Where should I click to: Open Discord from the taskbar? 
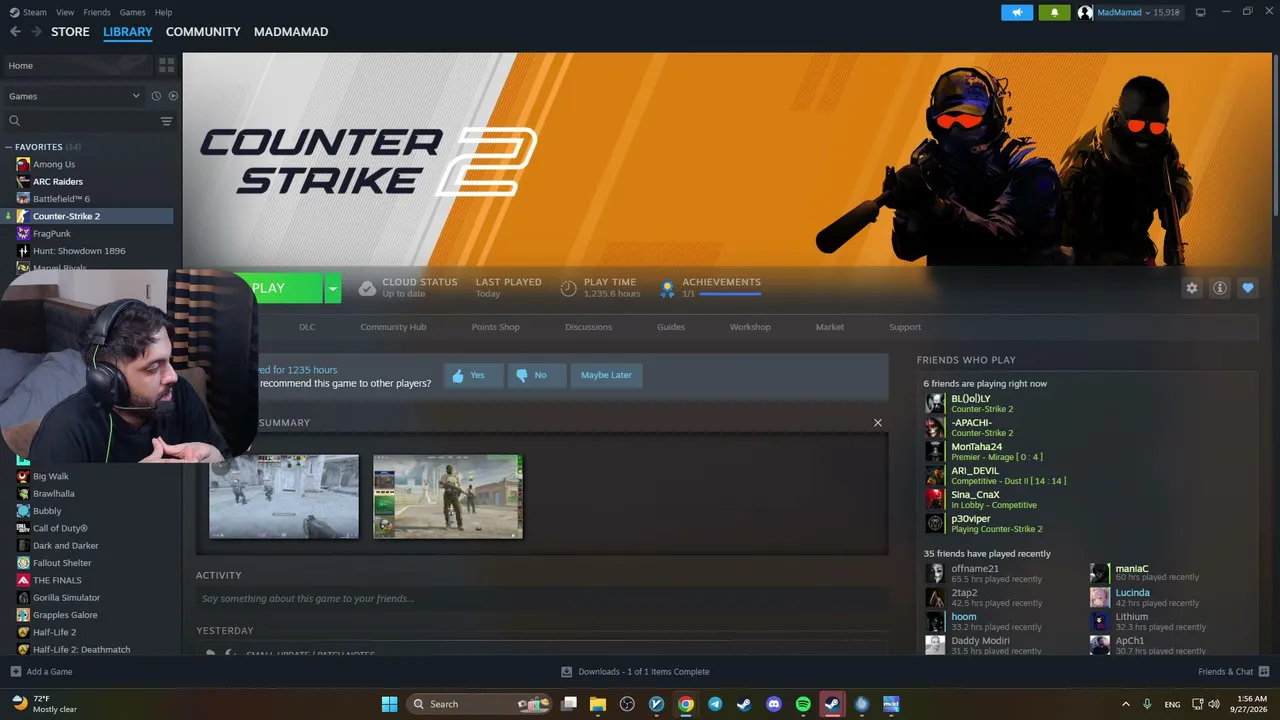(x=773, y=704)
